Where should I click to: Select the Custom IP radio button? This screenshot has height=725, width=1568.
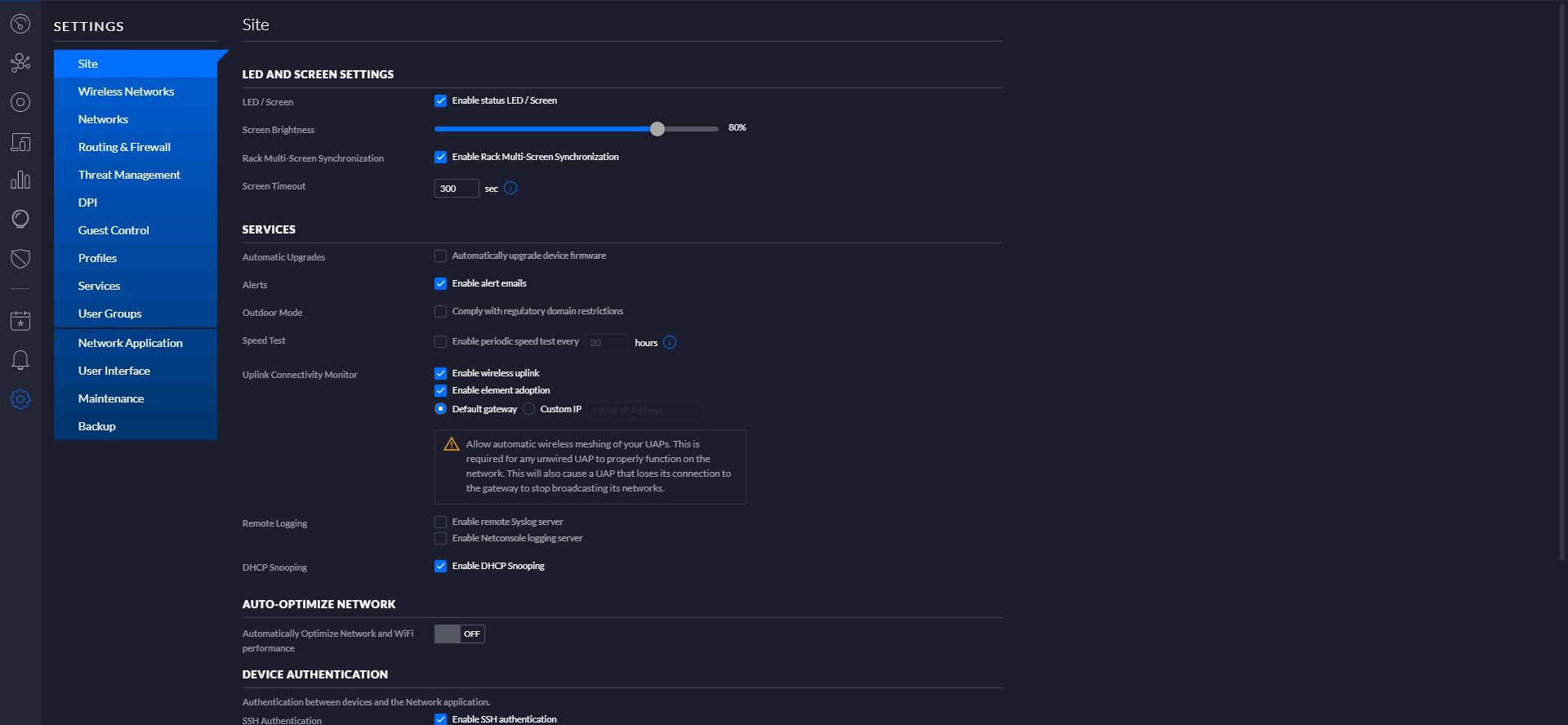coord(529,409)
